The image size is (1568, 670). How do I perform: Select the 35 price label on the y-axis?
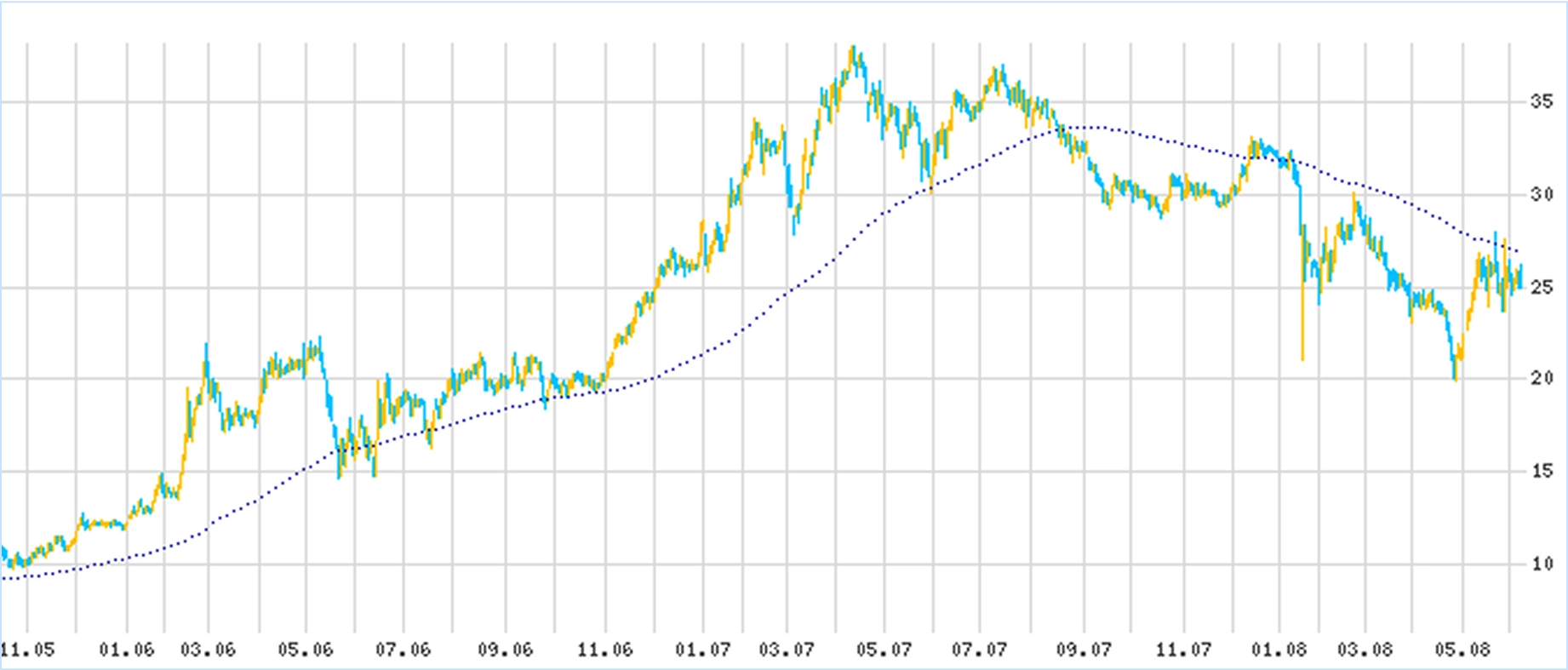coord(1542,102)
